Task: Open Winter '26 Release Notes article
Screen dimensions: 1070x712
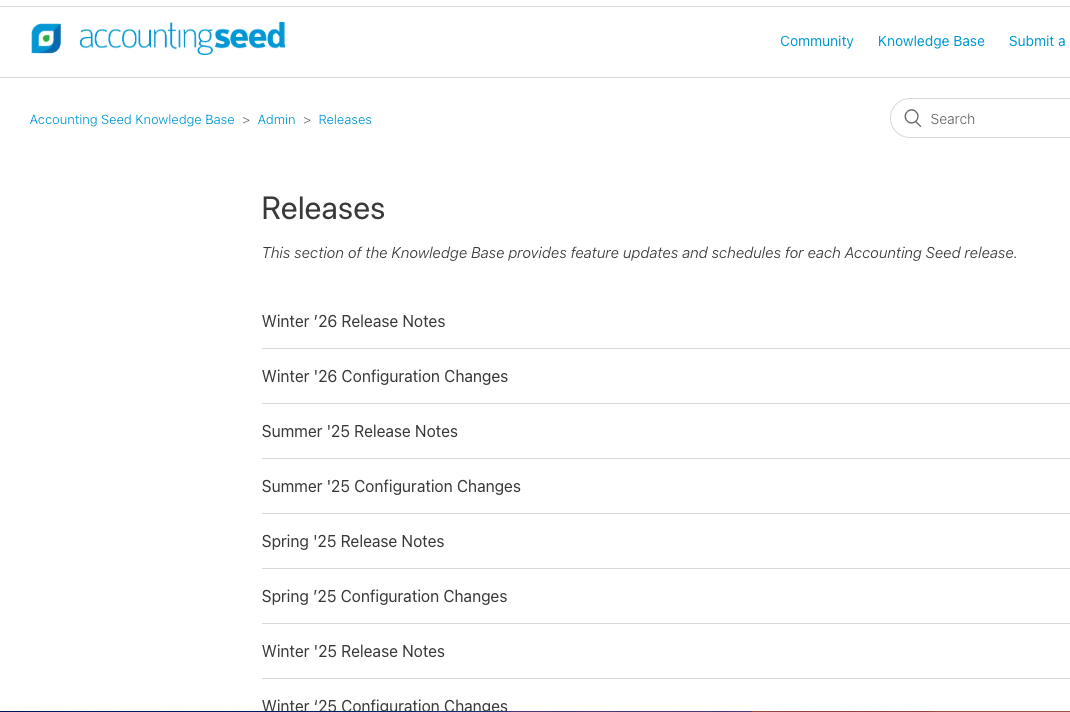Action: [x=353, y=321]
